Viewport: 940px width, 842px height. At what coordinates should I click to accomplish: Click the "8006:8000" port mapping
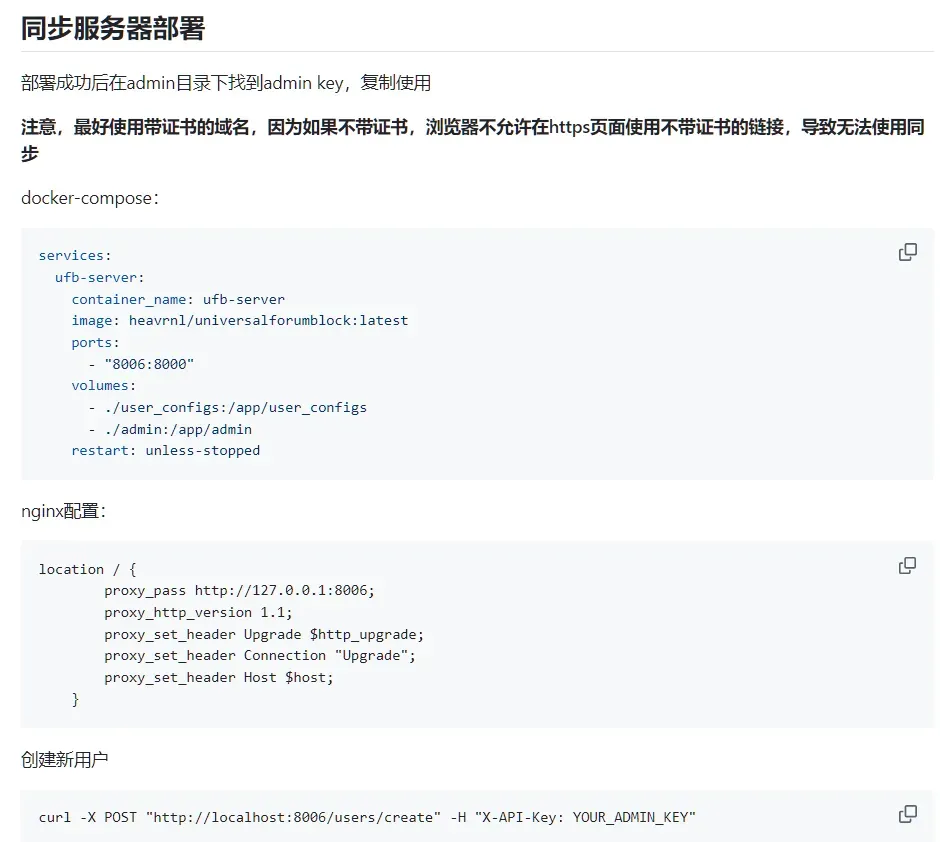point(149,364)
